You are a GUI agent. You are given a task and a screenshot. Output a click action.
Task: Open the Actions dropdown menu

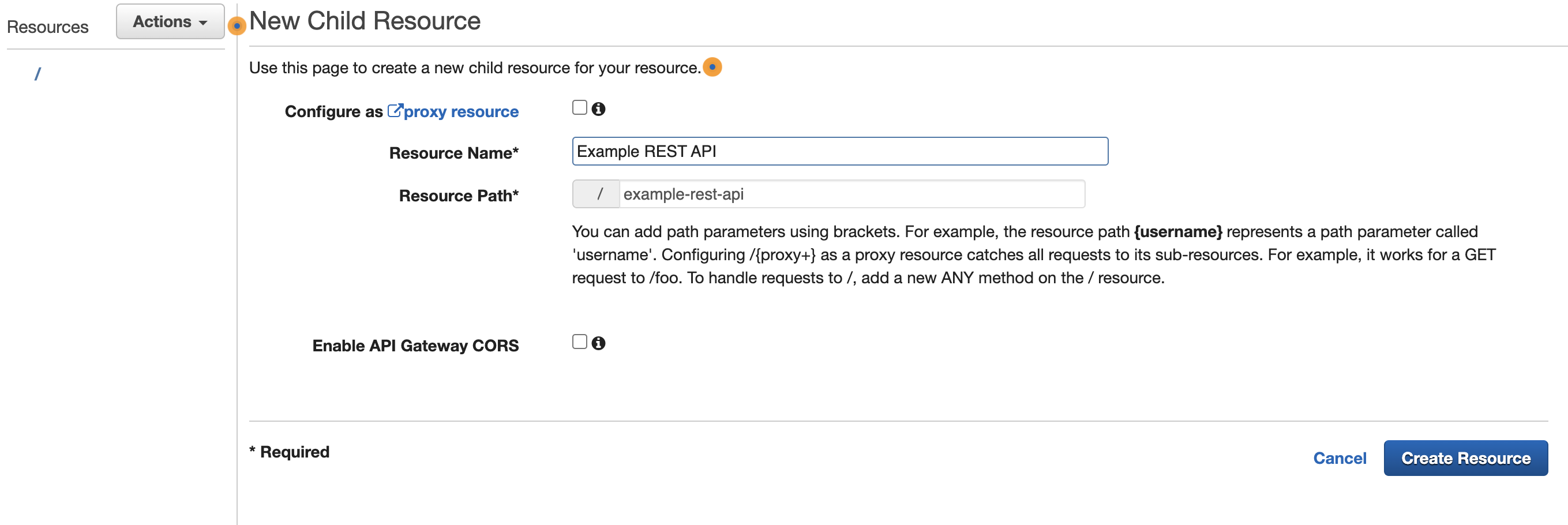(163, 21)
